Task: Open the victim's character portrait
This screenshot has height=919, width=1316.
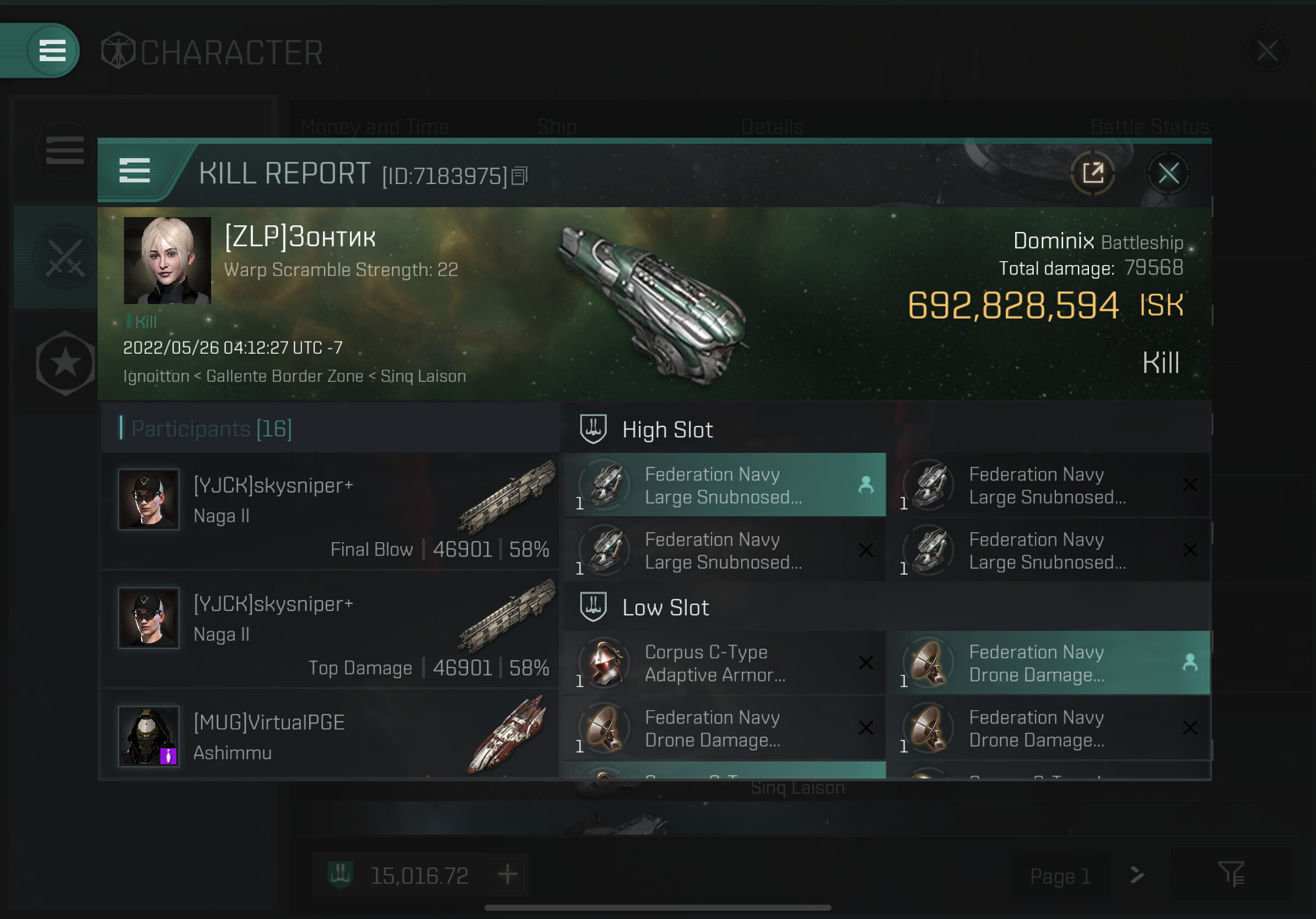Action: point(168,260)
